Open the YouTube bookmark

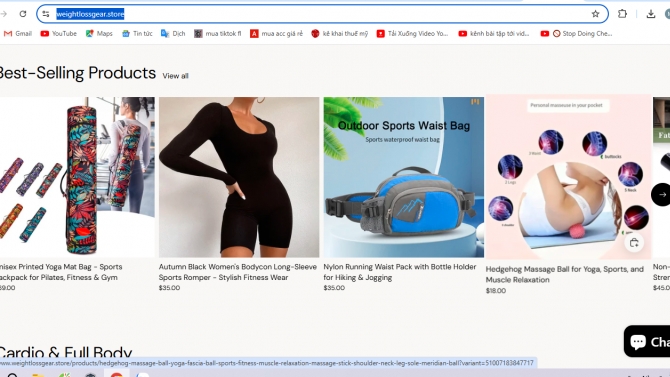pyautogui.click(x=59, y=33)
